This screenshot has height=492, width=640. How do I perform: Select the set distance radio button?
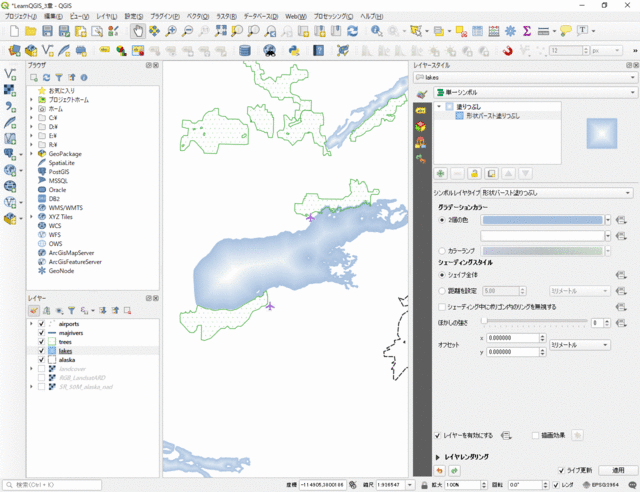tap(442, 291)
